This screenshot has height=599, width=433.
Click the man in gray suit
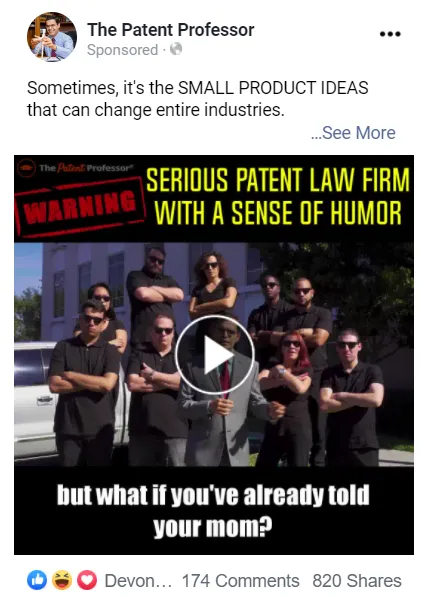coord(224,397)
